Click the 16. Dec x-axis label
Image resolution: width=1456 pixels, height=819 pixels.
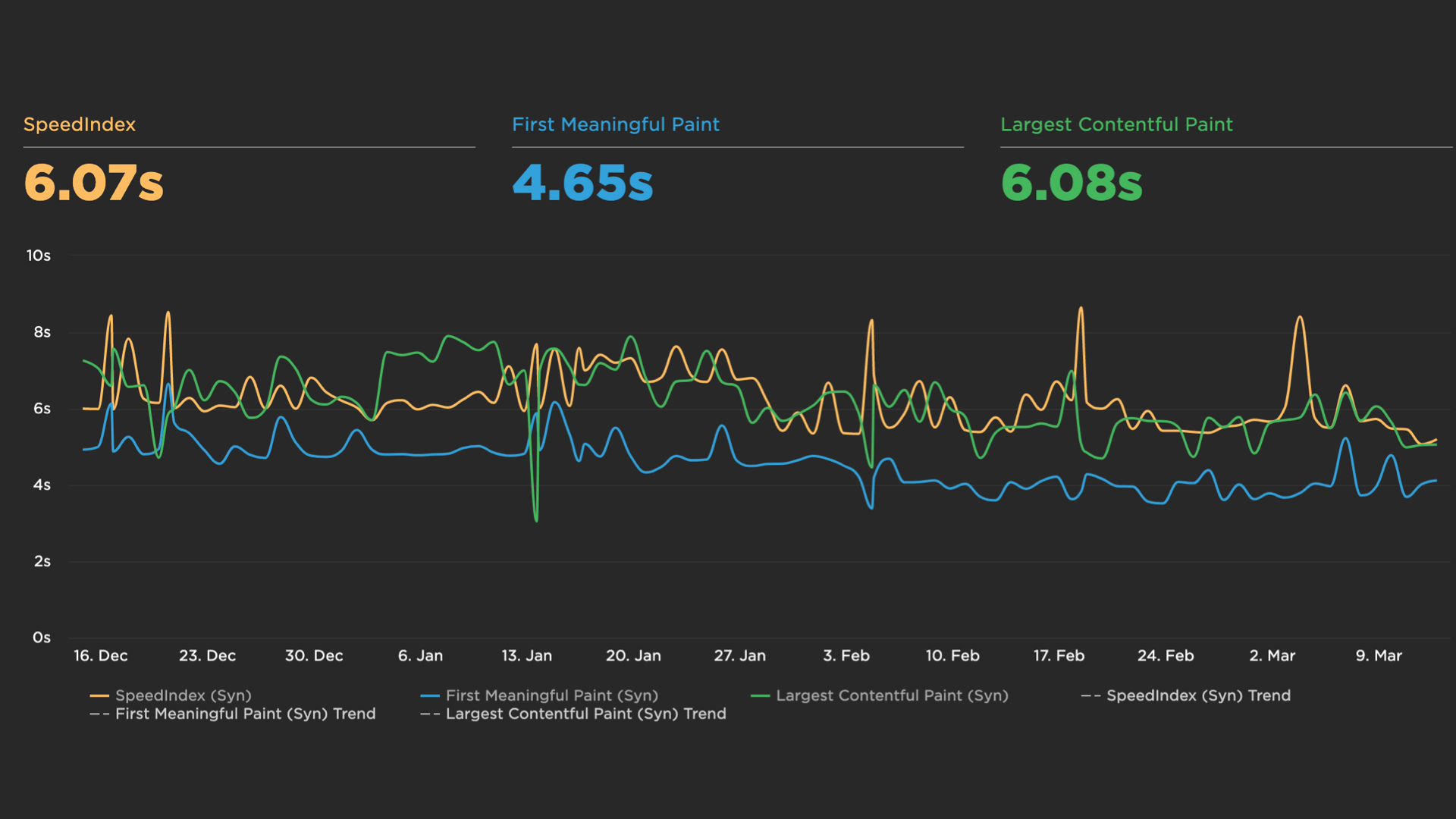[101, 656]
